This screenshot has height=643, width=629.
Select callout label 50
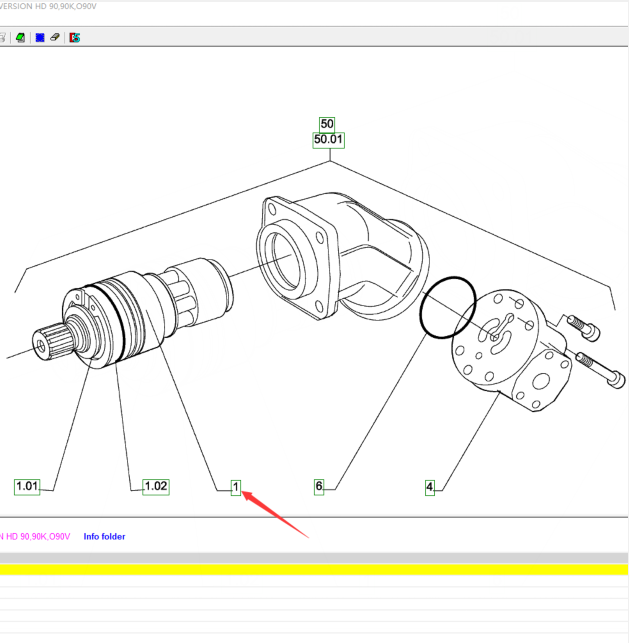[x=327, y=124]
